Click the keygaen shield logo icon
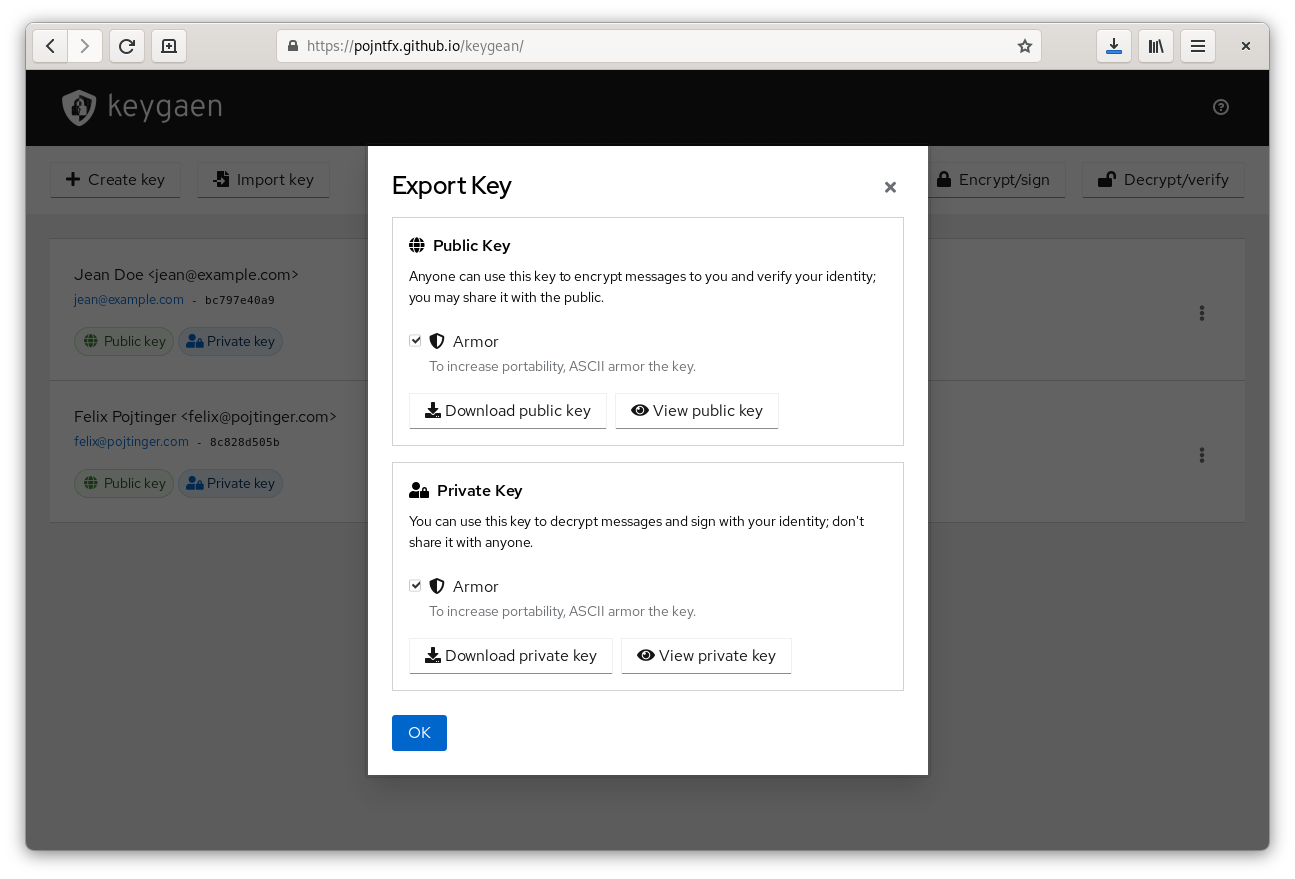 [79, 107]
